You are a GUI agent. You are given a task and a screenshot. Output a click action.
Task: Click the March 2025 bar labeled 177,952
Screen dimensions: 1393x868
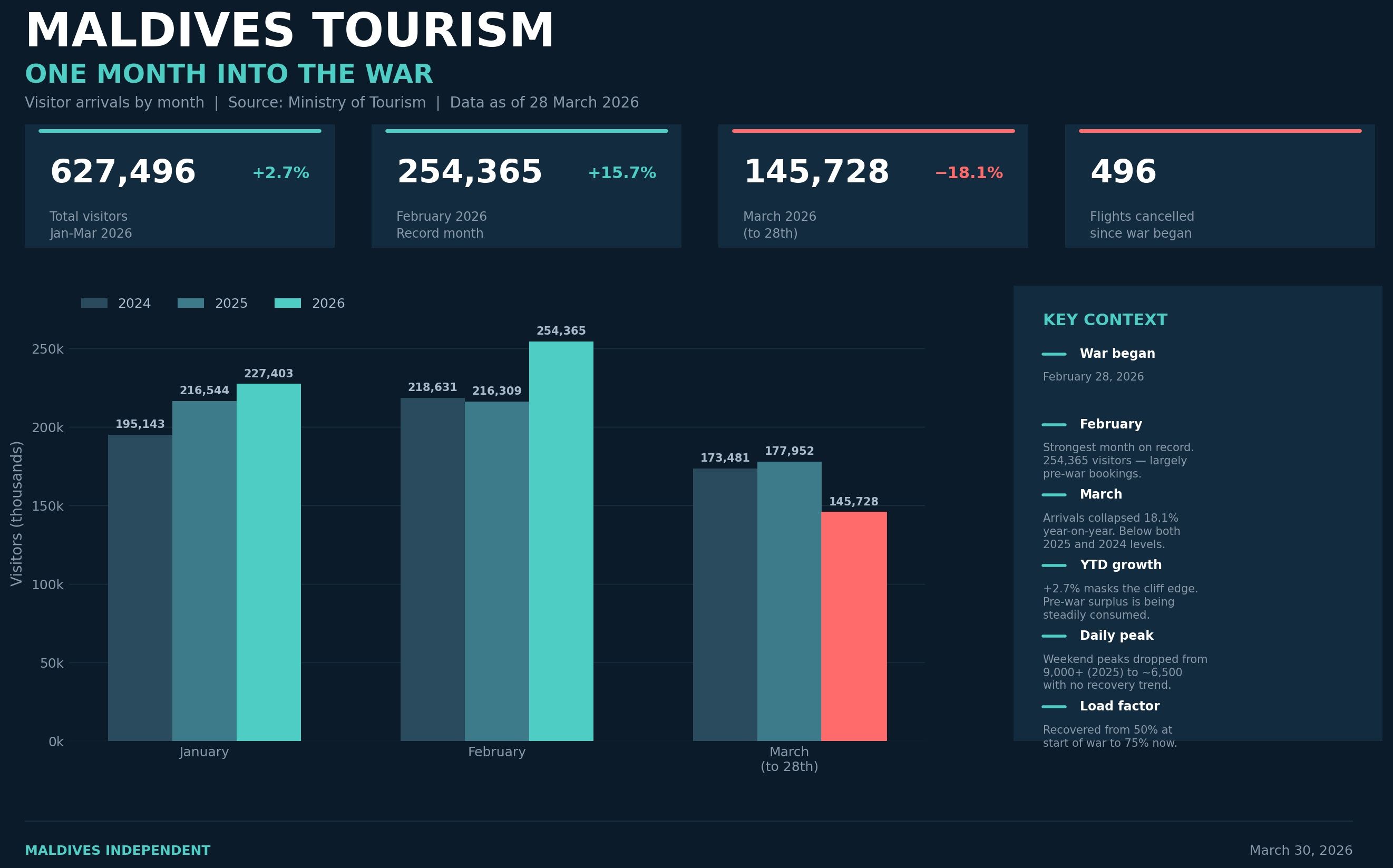coord(788,600)
